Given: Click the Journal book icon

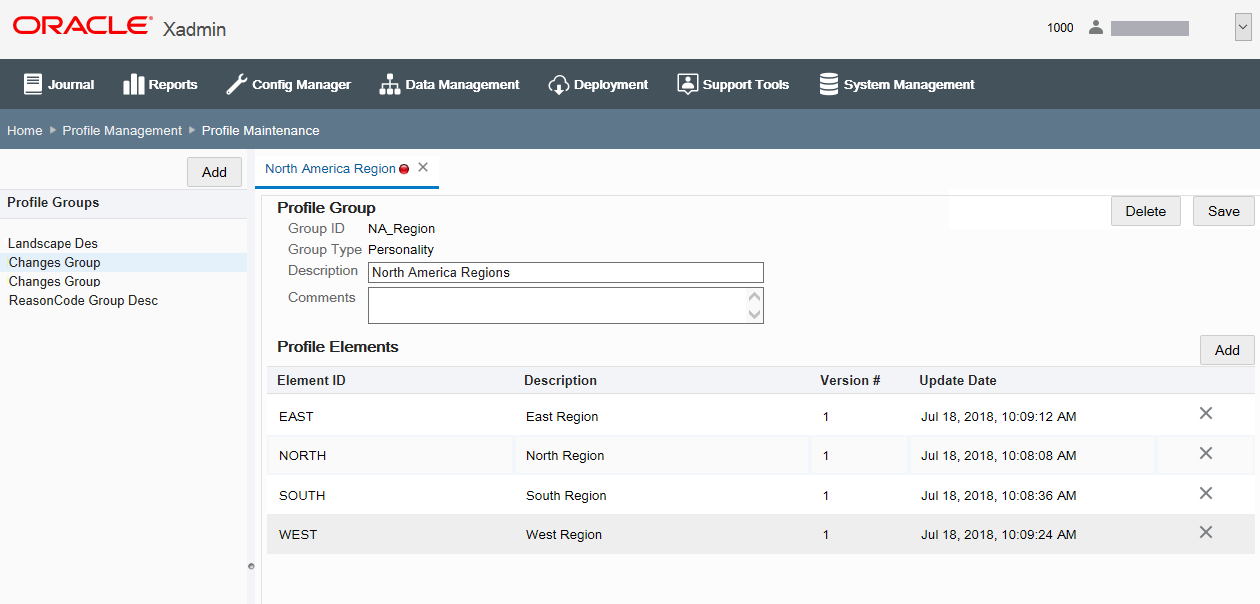Looking at the screenshot, I should 33,84.
